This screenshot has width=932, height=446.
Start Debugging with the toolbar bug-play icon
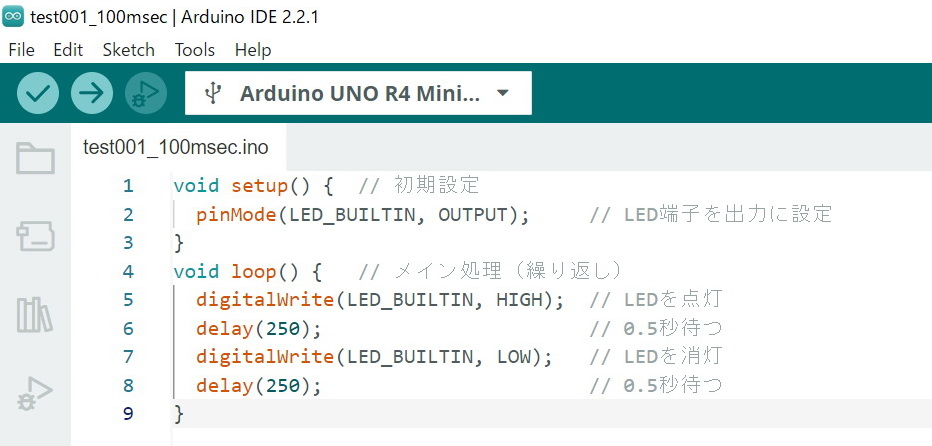click(x=146, y=93)
